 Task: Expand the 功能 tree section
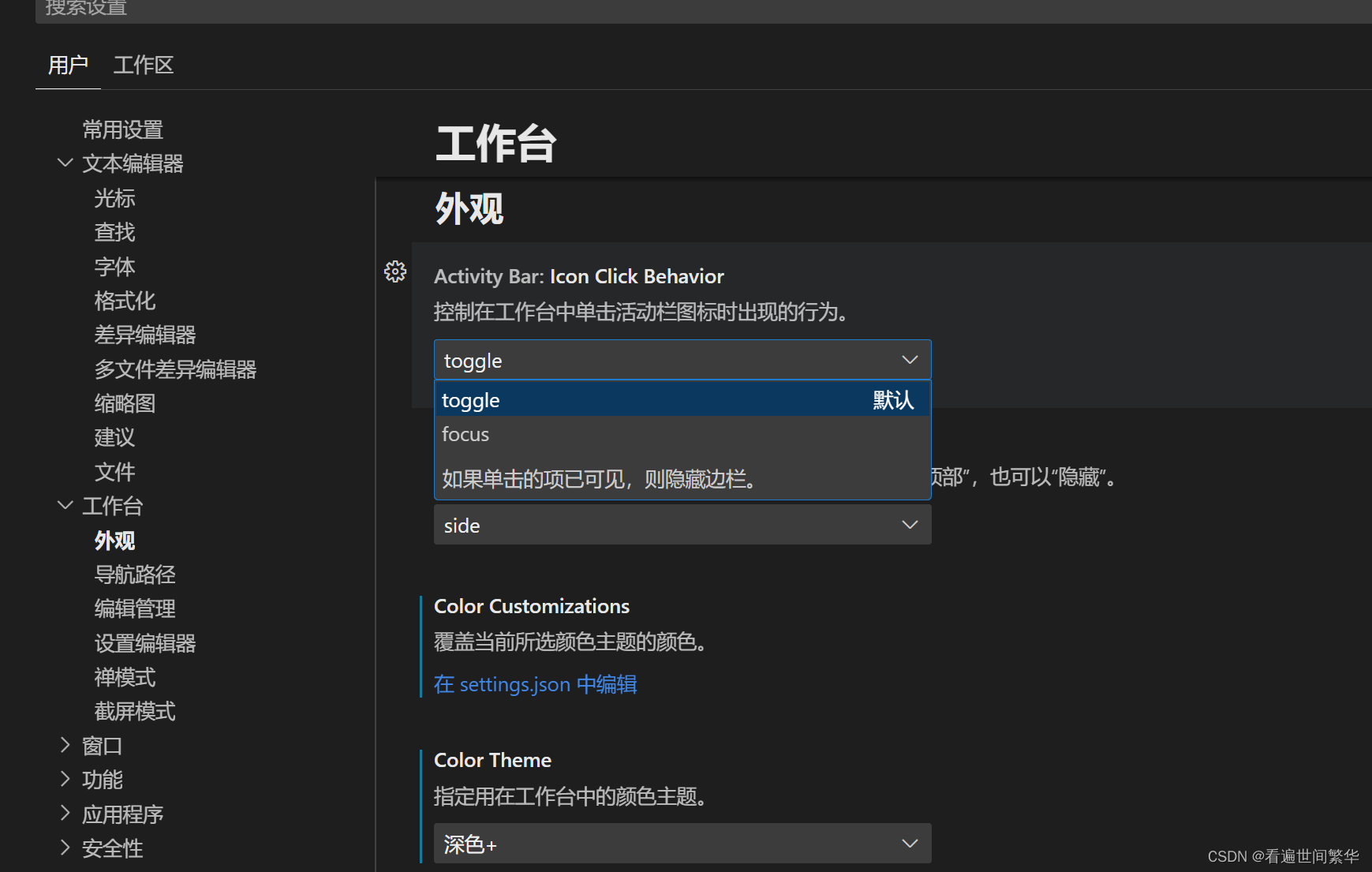pos(65,779)
